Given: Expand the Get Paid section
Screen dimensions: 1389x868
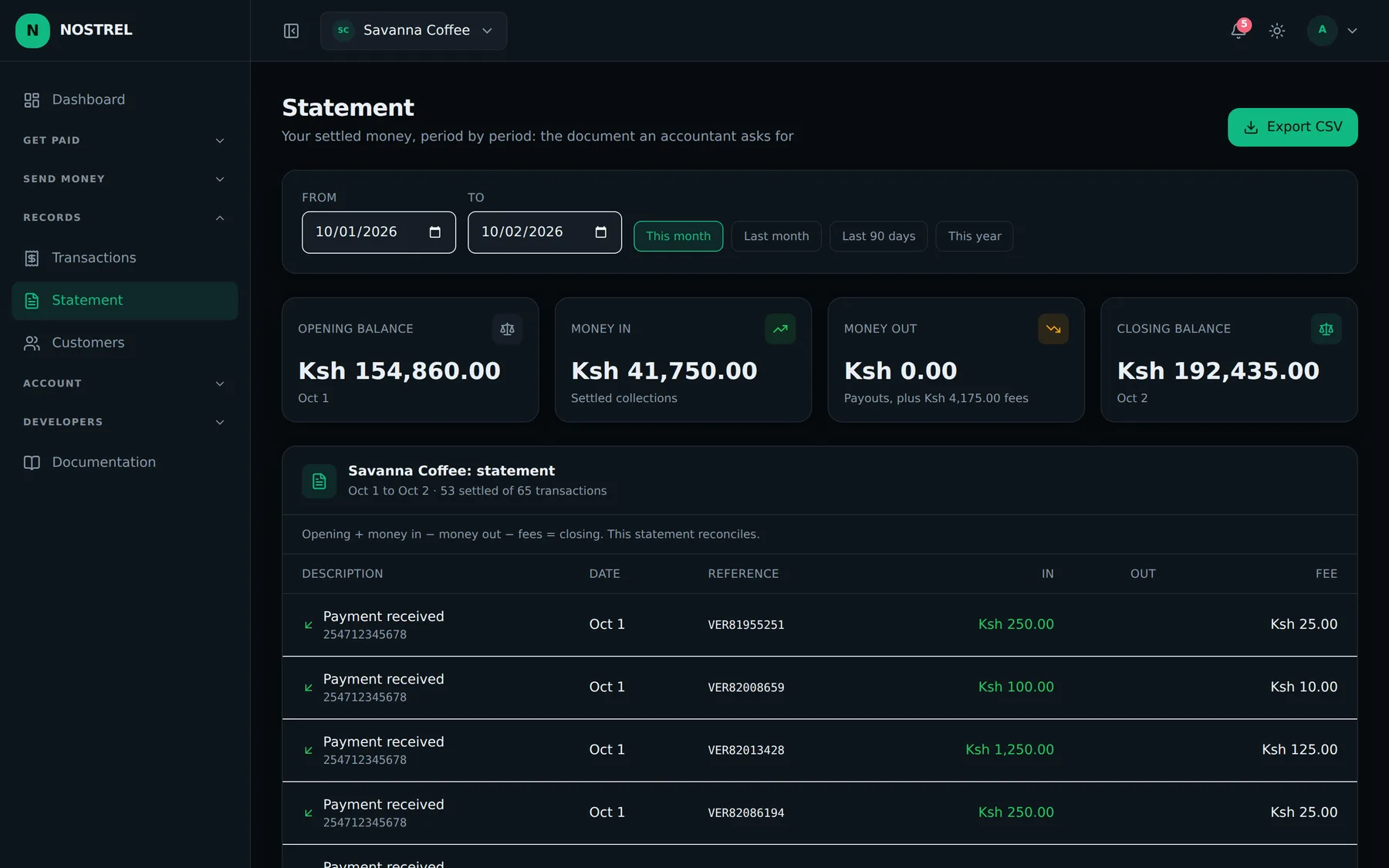Looking at the screenshot, I should pyautogui.click(x=125, y=140).
